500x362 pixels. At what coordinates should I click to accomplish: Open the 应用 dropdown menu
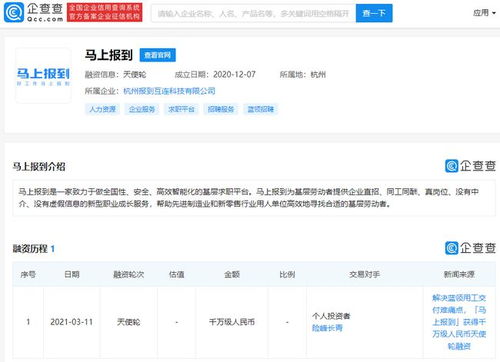click(484, 13)
